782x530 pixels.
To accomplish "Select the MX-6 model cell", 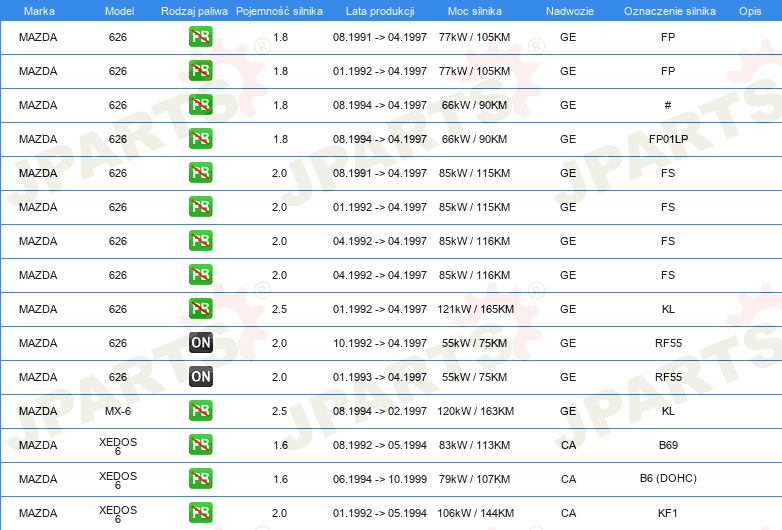I will coord(118,411).
